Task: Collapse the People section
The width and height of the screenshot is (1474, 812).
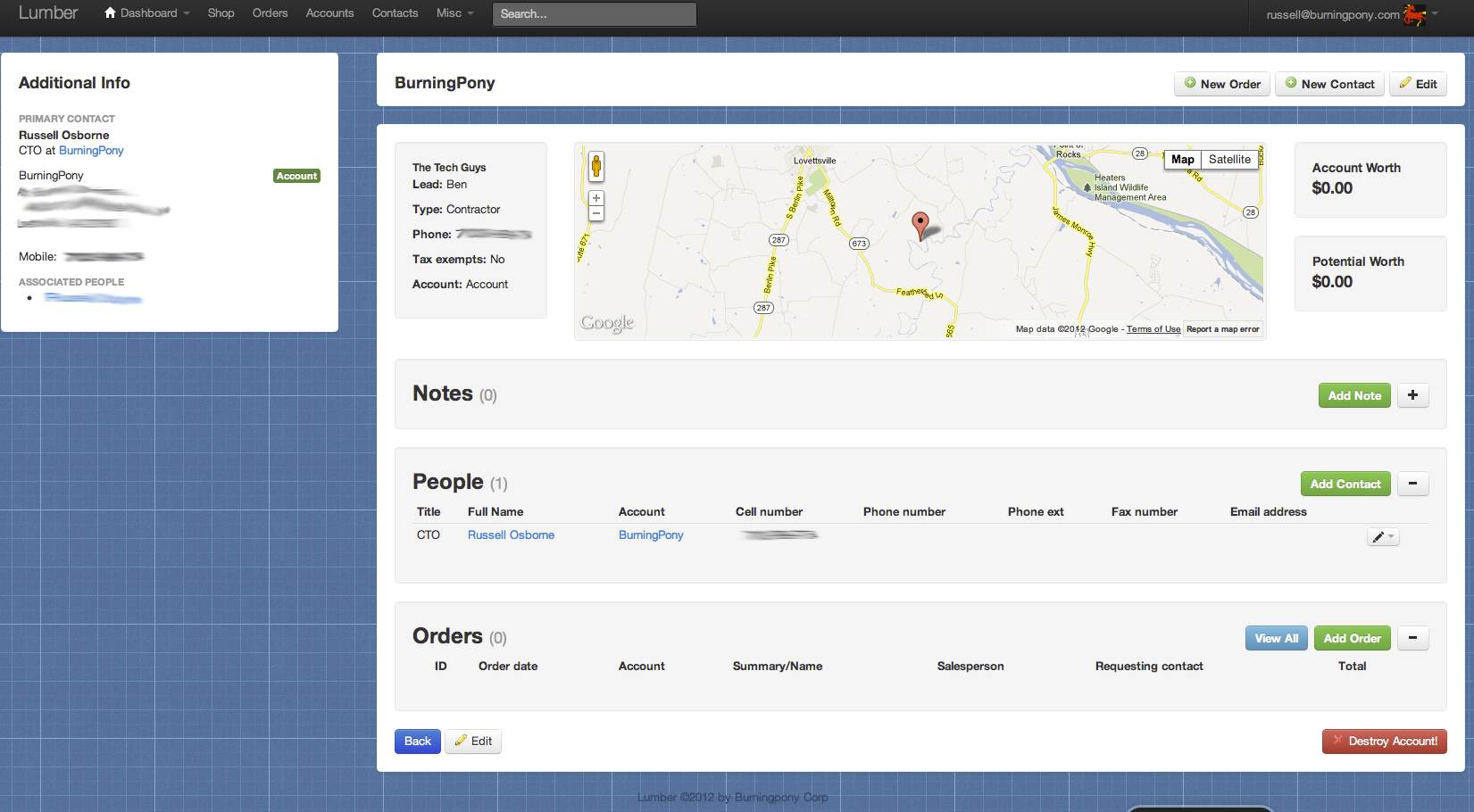Action: [x=1412, y=484]
